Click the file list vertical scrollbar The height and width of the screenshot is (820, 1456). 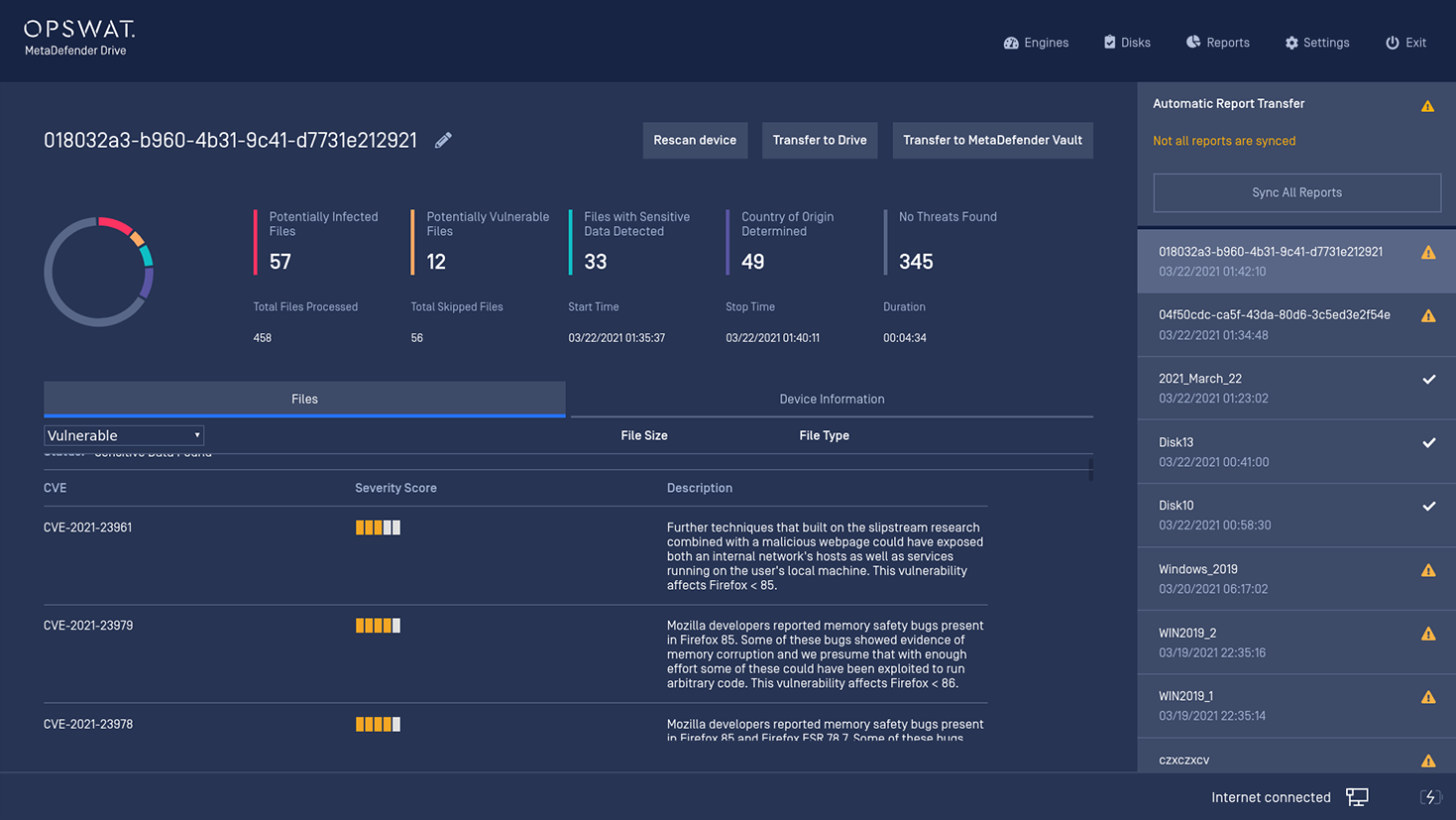coord(1090,470)
